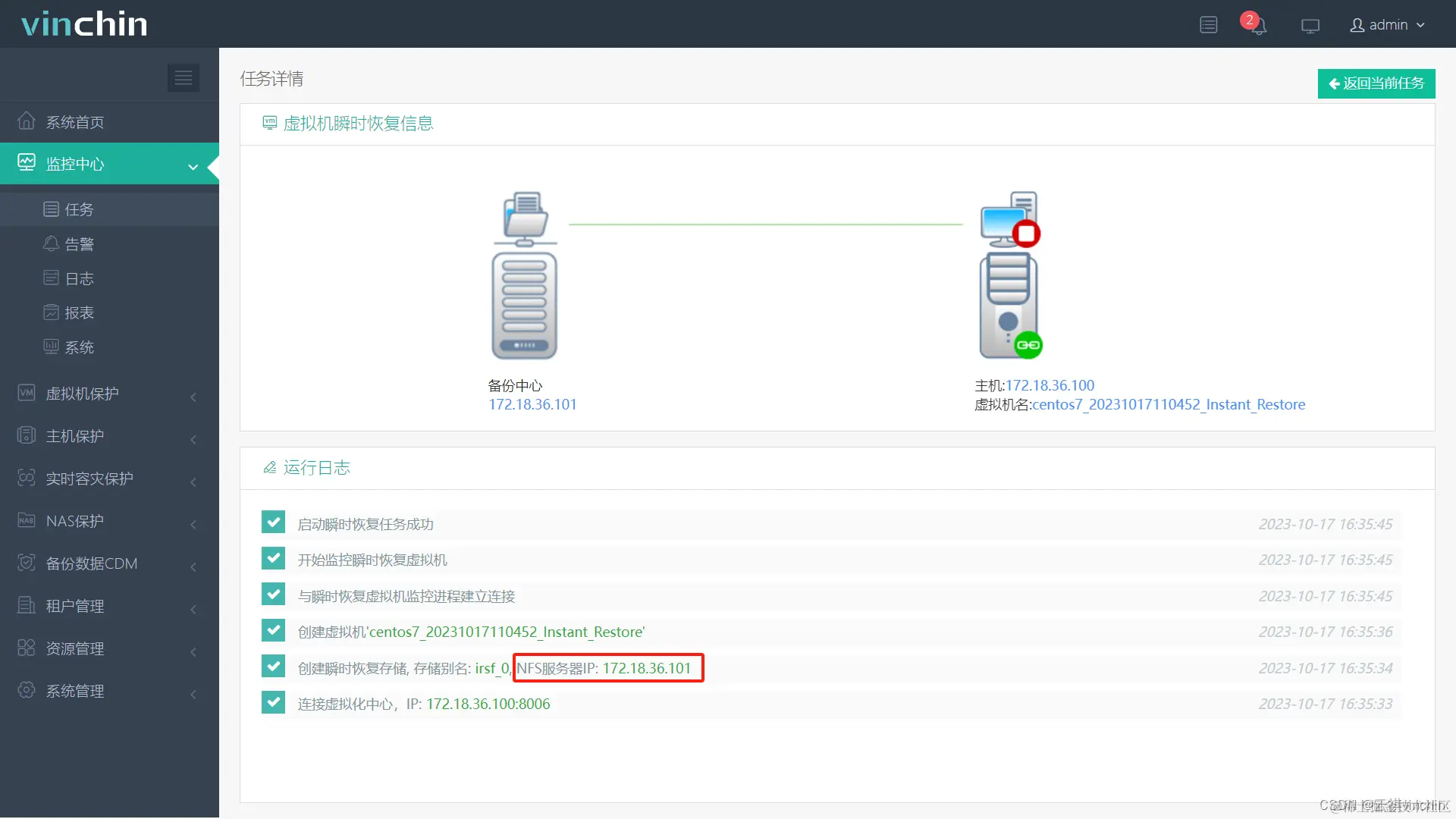Click checkmark for 创建虚拟机 log entry
The width and height of the screenshot is (1456, 819).
[x=273, y=630]
